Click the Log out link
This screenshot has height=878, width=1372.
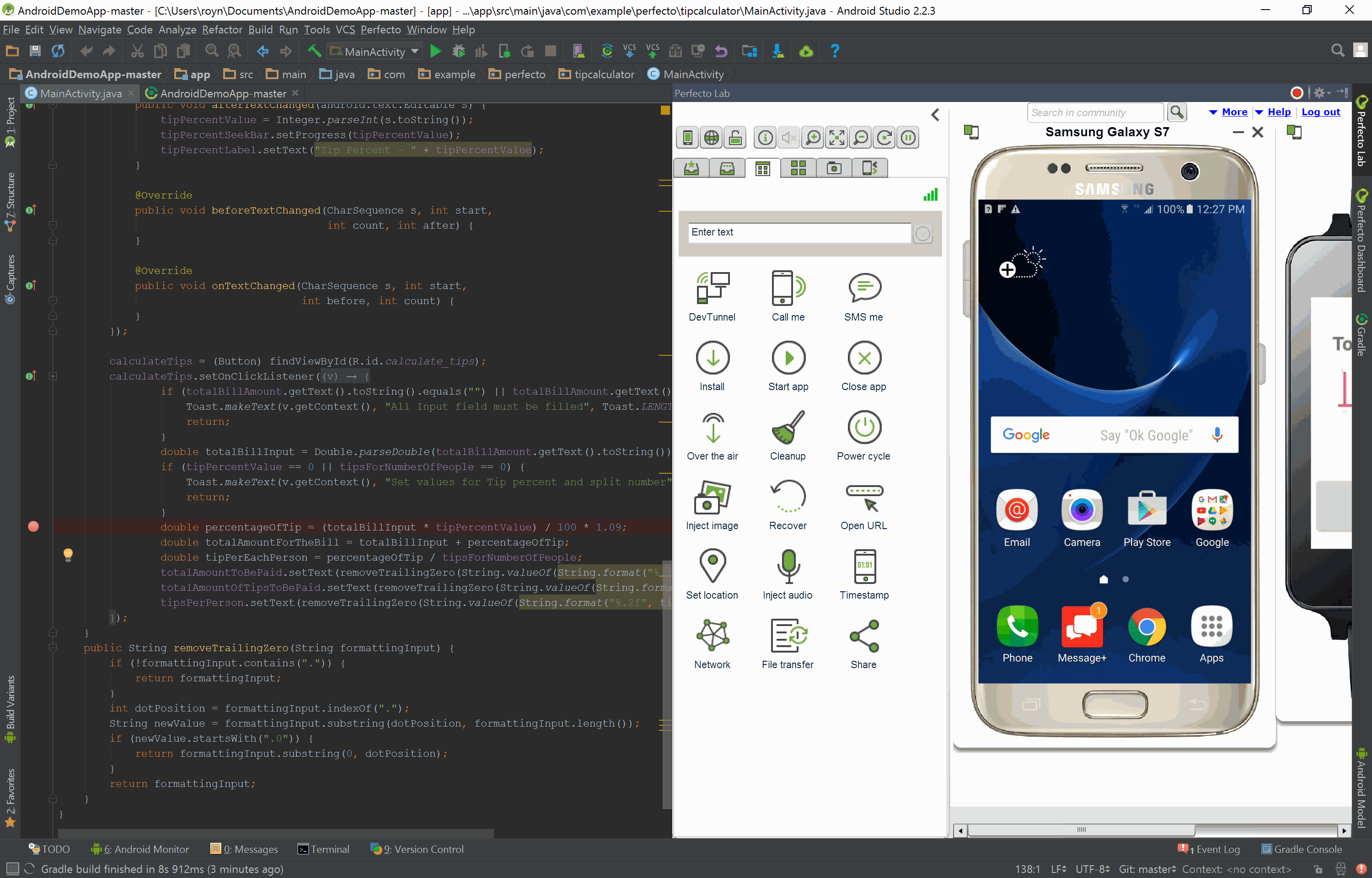(x=1320, y=112)
